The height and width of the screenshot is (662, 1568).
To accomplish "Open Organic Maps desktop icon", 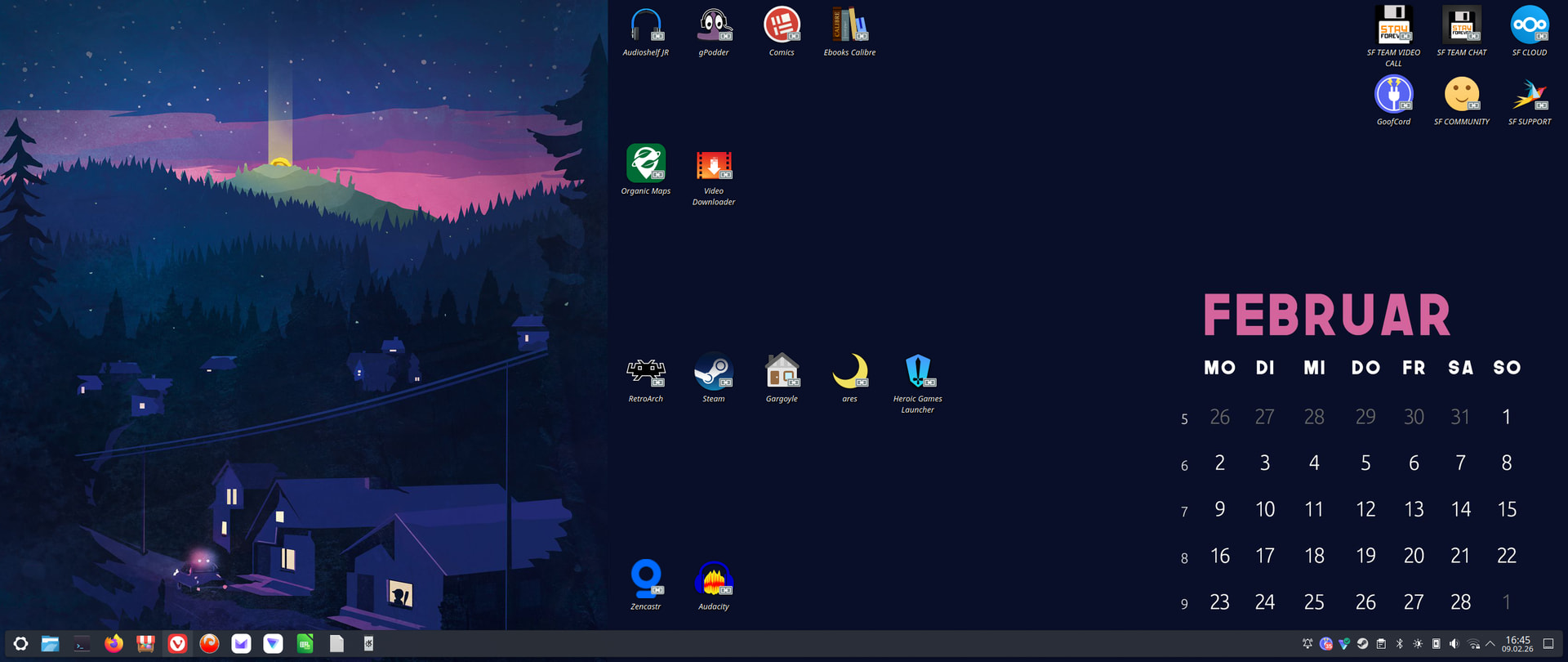I will [645, 164].
